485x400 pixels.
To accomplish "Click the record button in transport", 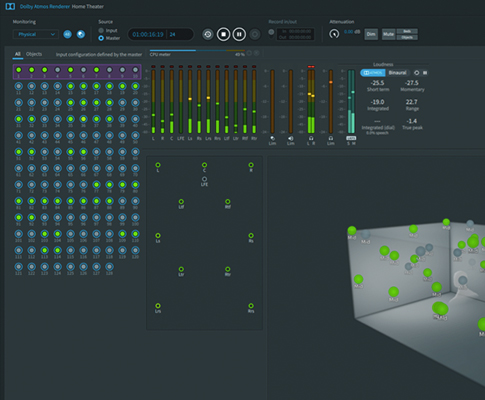I will [255, 34].
